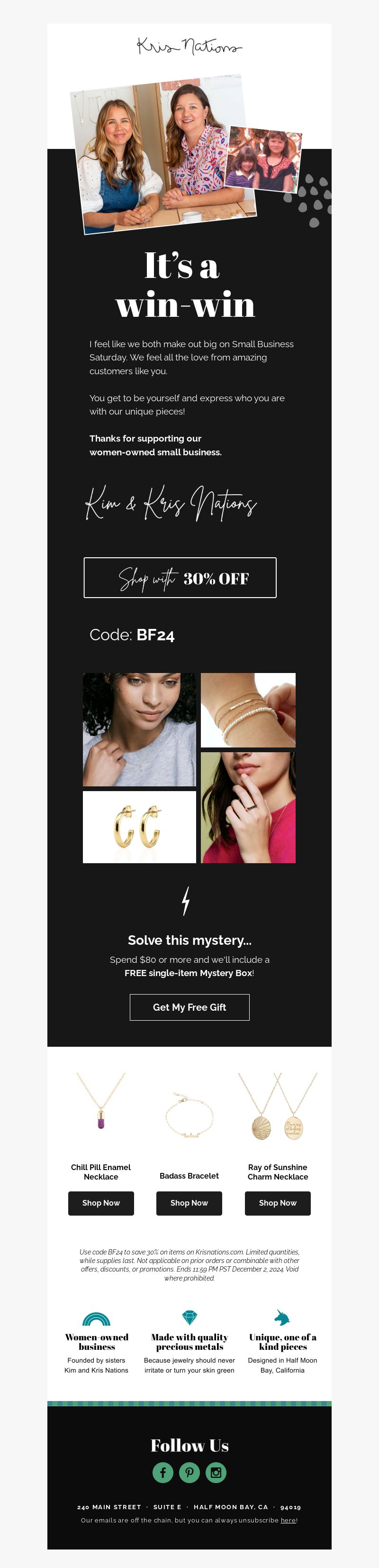Click the teal rainbow Women-owned icon
The image size is (379, 1568).
pos(96,1319)
